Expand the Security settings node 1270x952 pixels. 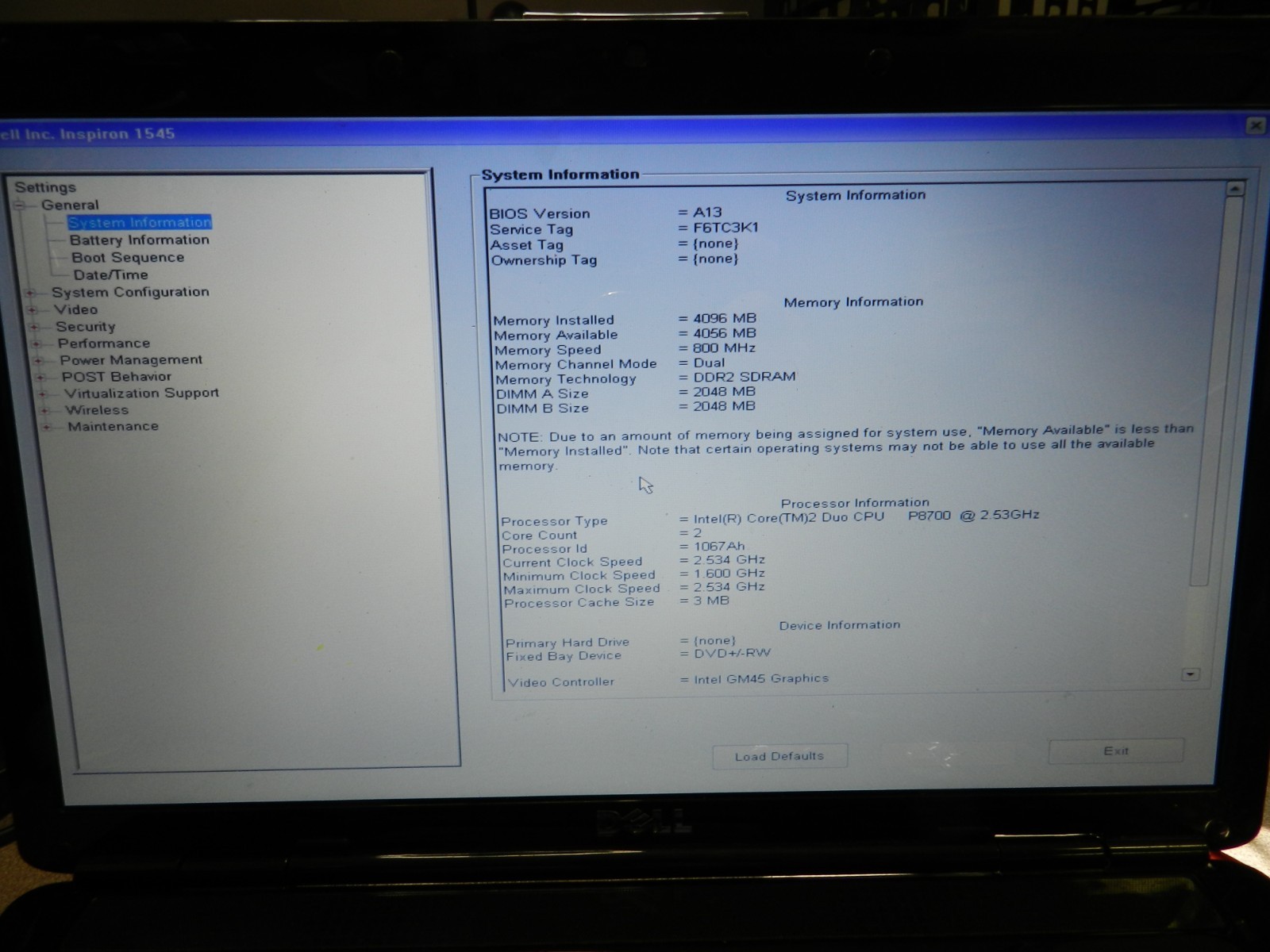coord(34,327)
